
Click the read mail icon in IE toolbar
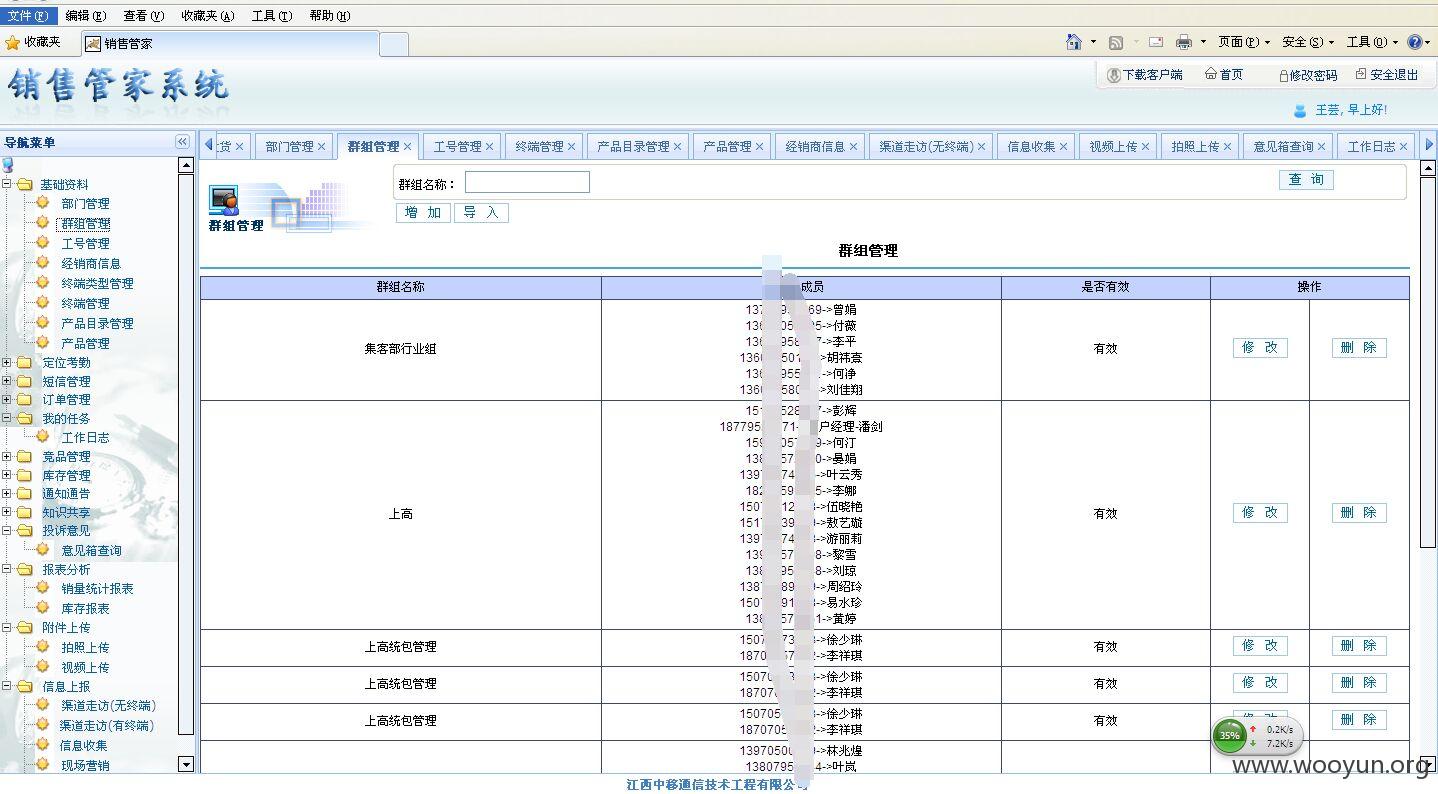[1156, 42]
